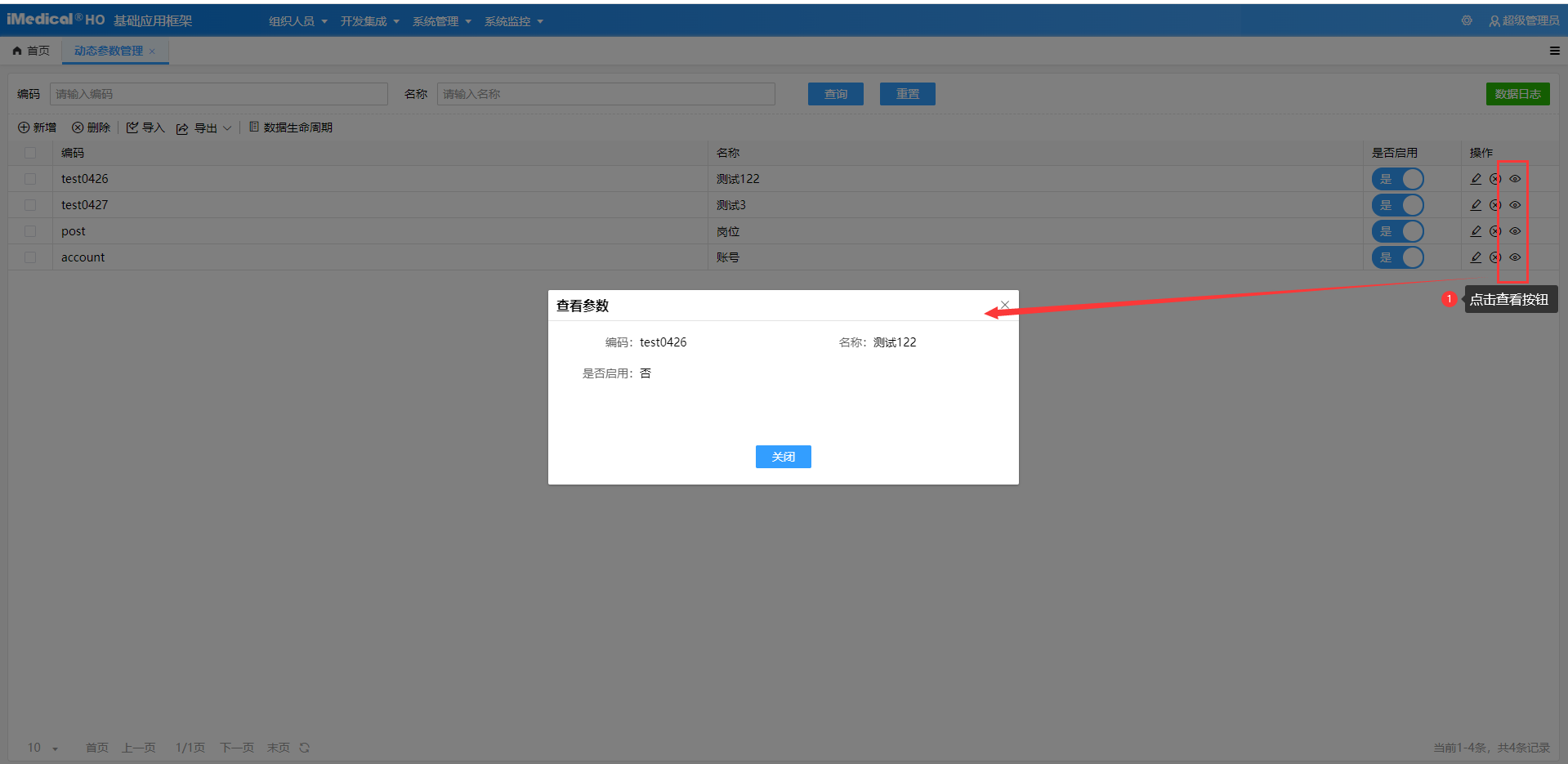Click the refresh icon in pagination bar
The width and height of the screenshot is (1568, 764).
click(x=305, y=748)
